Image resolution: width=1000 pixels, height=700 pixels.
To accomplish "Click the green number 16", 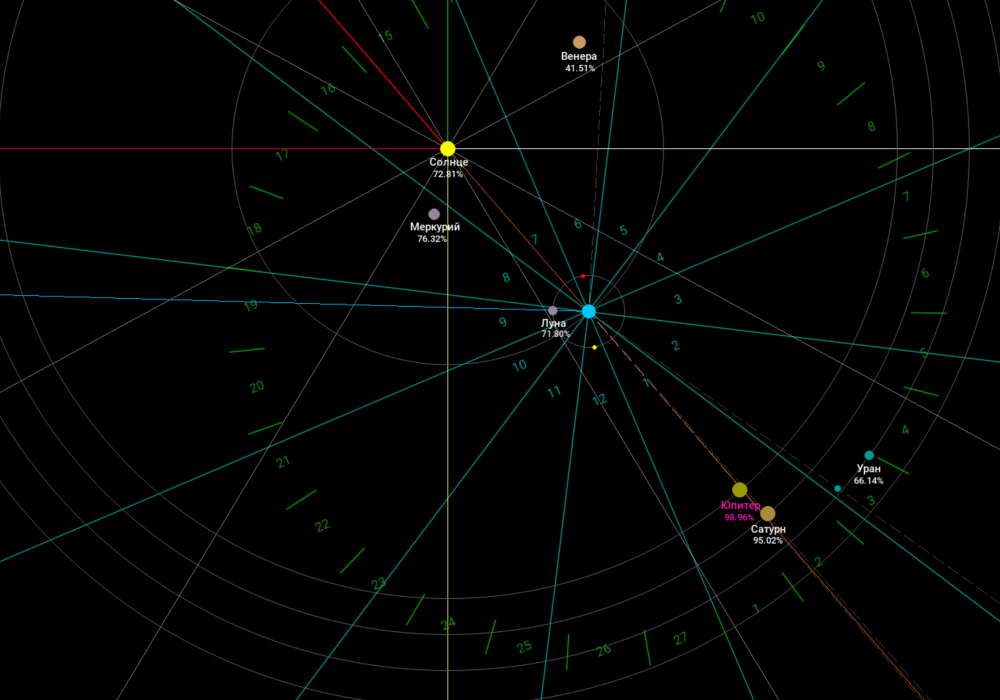I will point(328,89).
